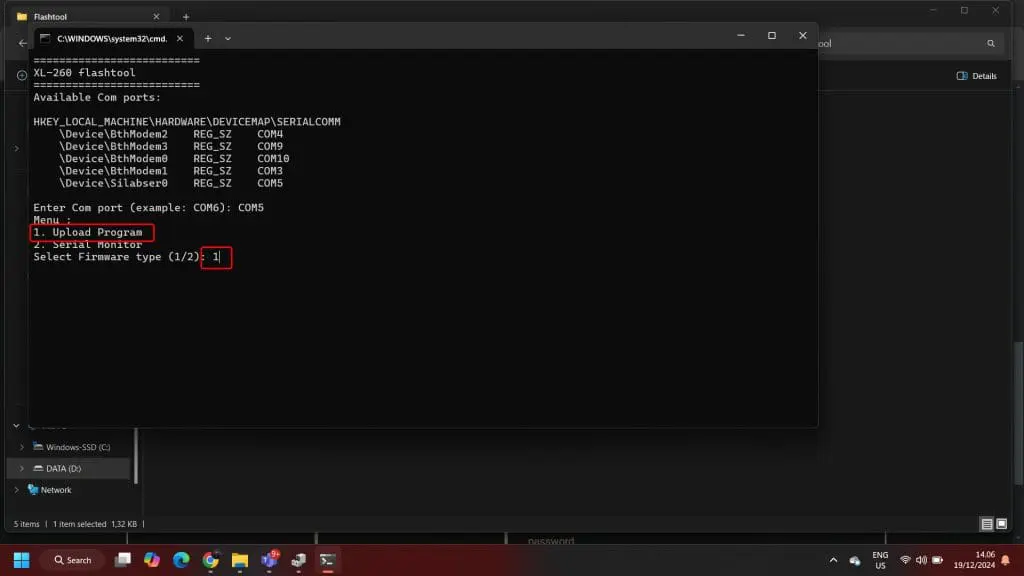
Task: Open the Windows Start menu
Action: [x=21, y=560]
